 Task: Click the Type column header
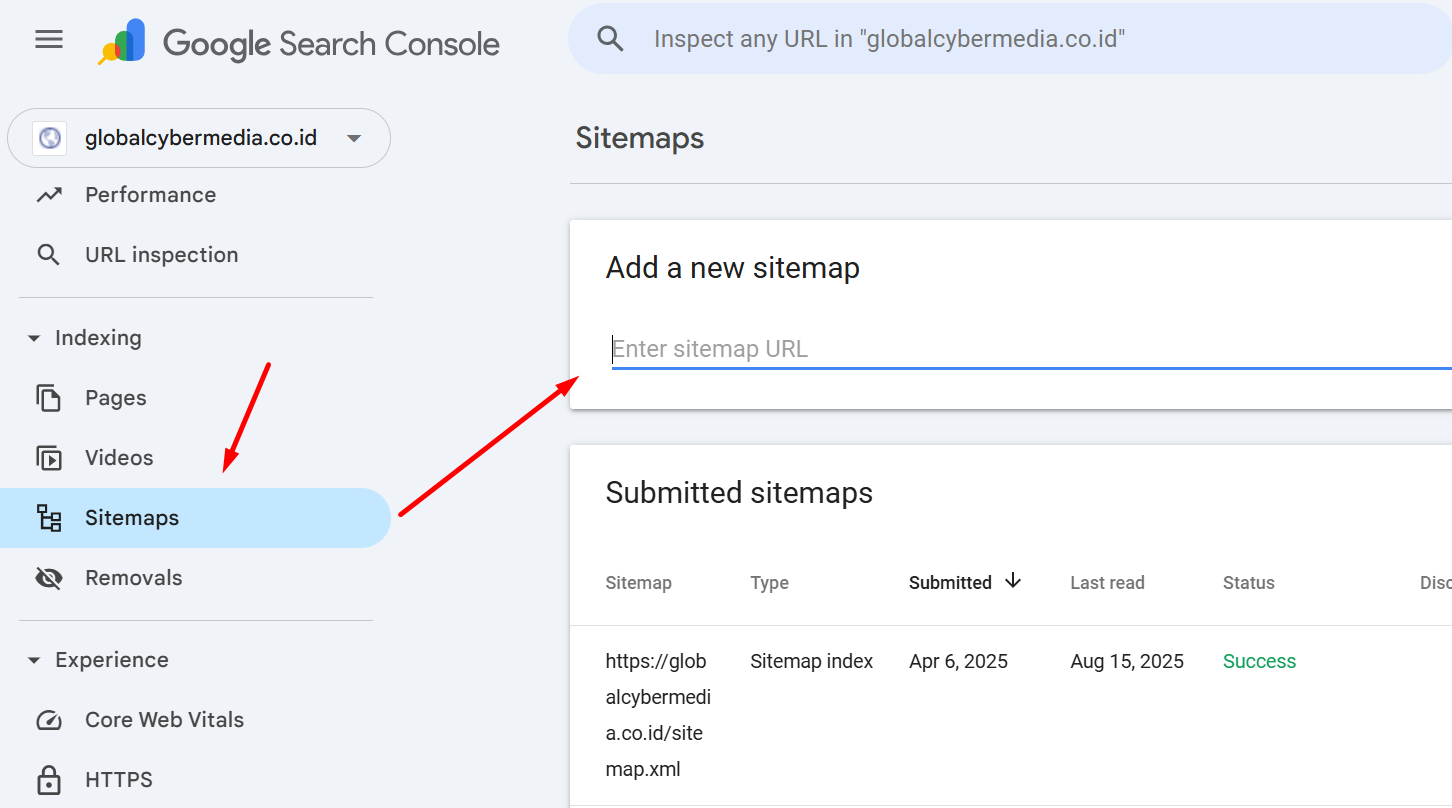coord(769,583)
